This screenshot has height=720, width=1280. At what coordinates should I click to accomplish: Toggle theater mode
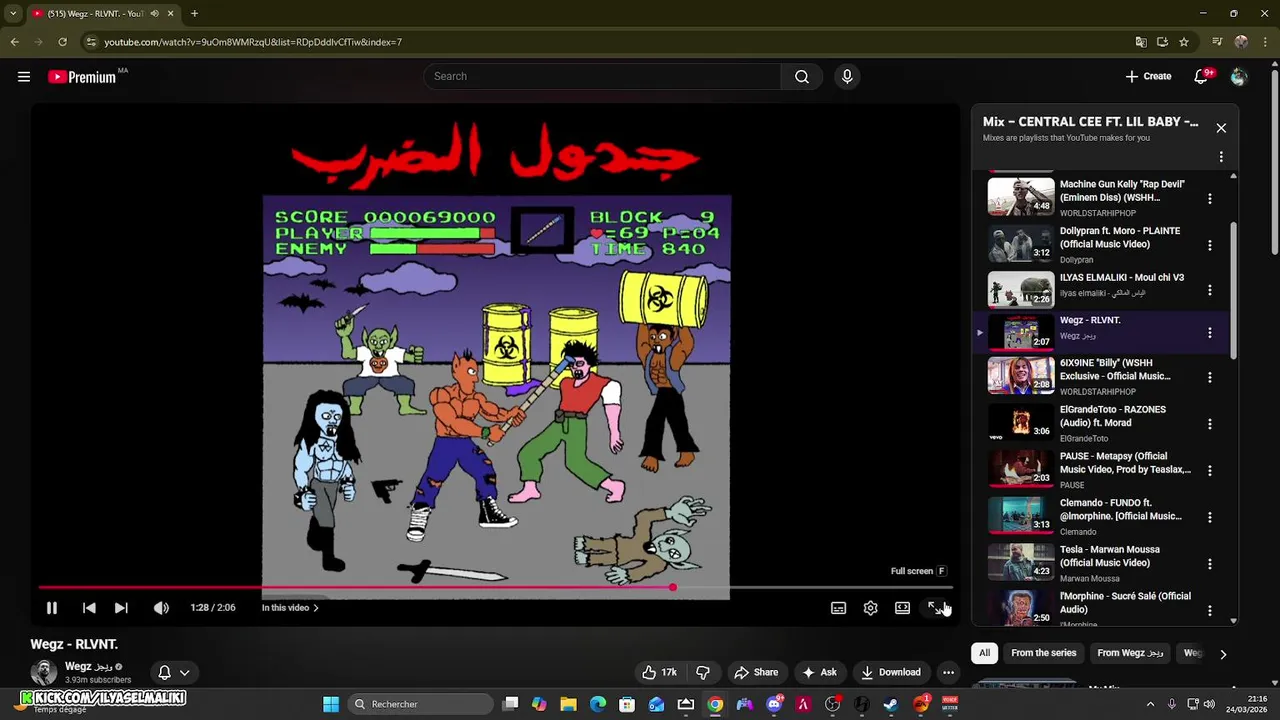click(902, 607)
